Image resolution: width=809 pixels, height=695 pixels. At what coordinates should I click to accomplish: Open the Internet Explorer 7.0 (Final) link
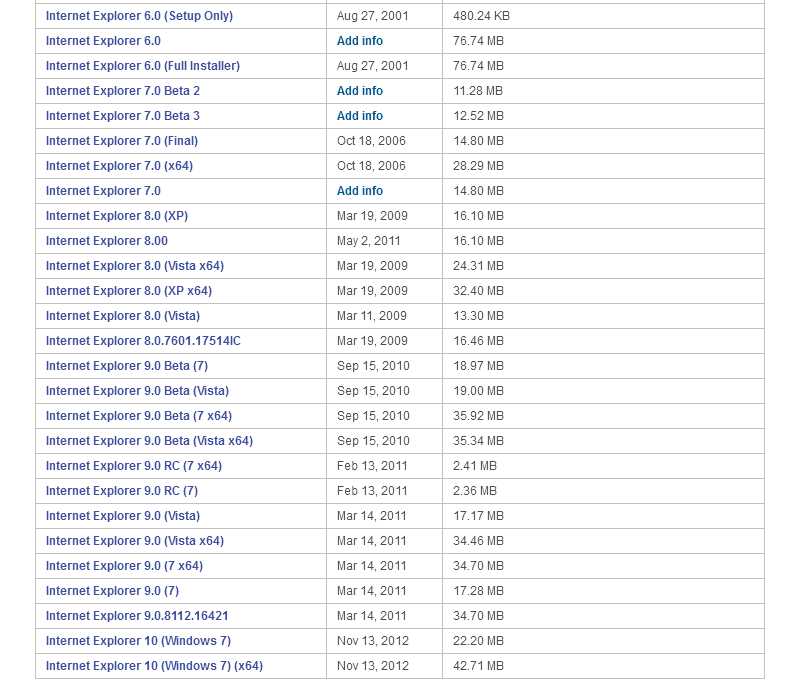122,141
